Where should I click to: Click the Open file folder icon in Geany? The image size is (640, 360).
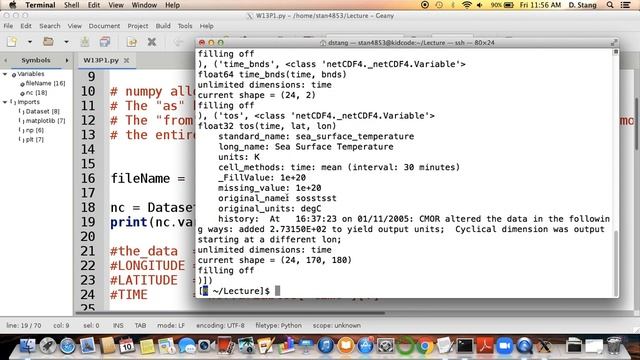point(48,42)
